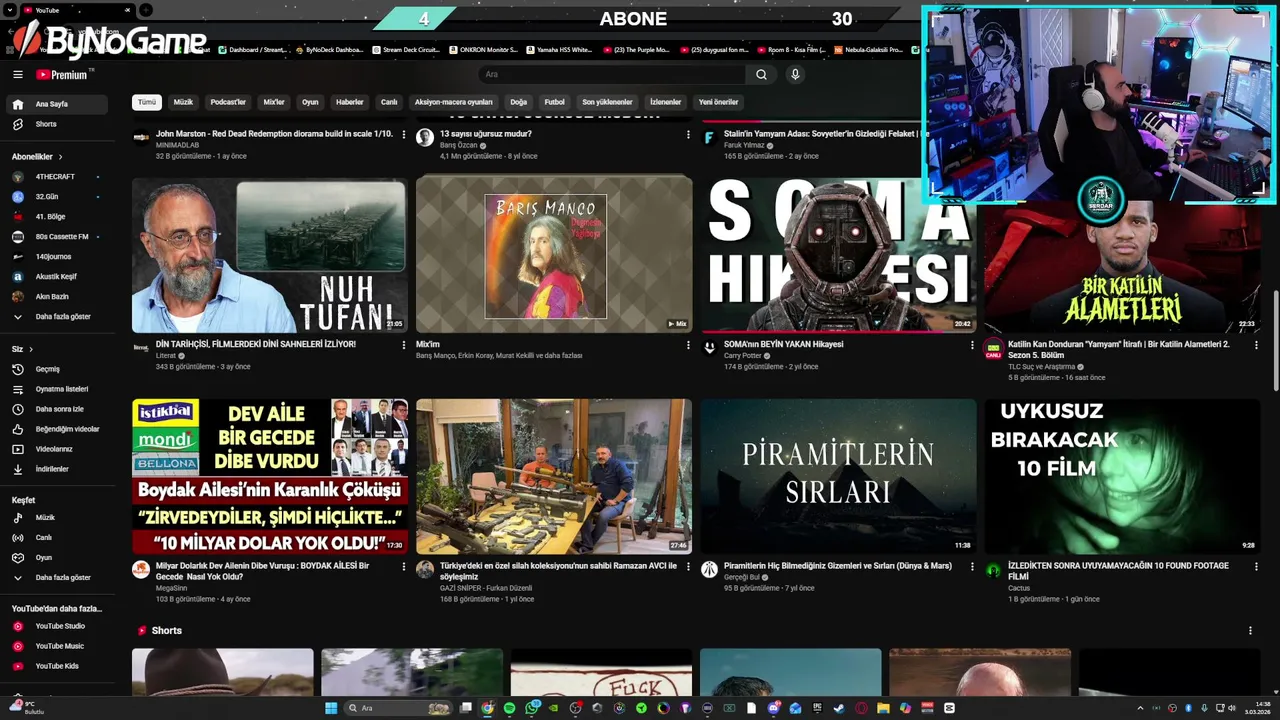Play the UYKUSUZ BIRAKACAK 10 FILM thumbnail
The image size is (1280, 720).
click(x=1122, y=477)
